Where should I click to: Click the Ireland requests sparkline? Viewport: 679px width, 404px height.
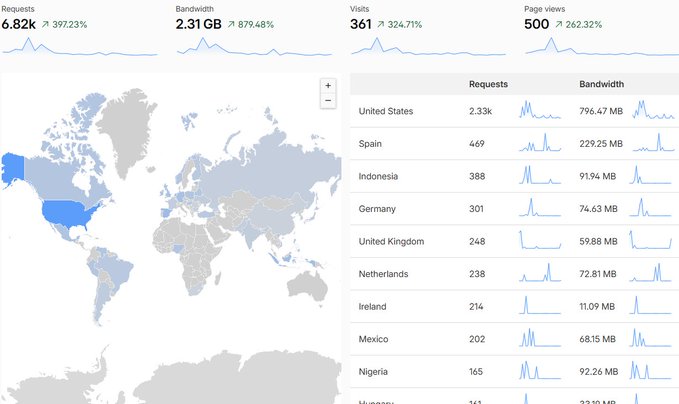pyautogui.click(x=540, y=305)
